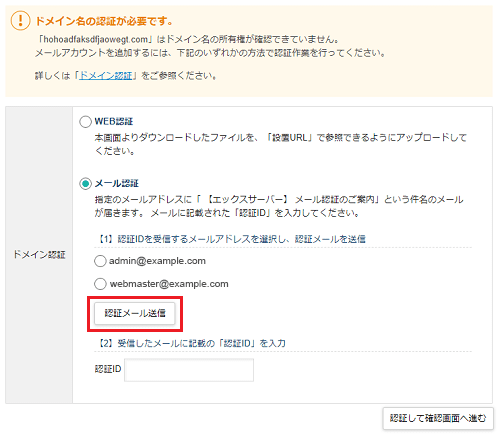
Task: Click the WEB認証 upload description text
Action: [281, 144]
